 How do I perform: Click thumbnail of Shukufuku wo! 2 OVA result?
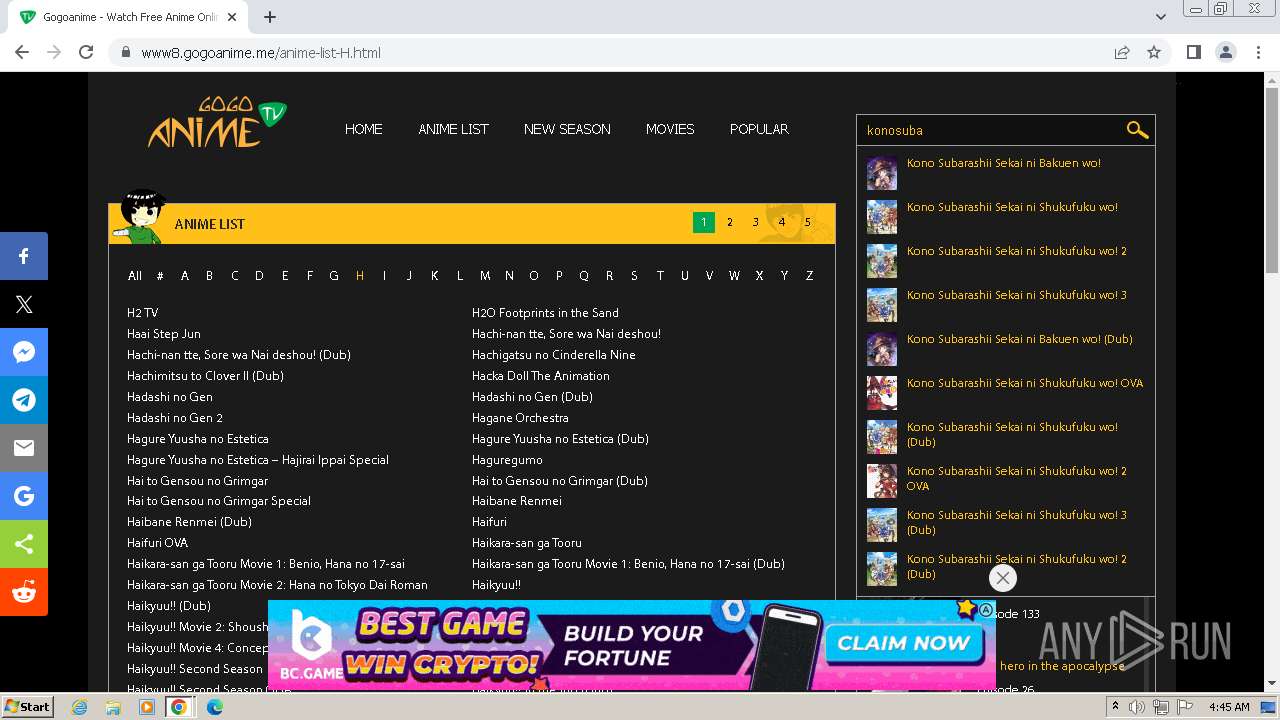[x=882, y=481]
